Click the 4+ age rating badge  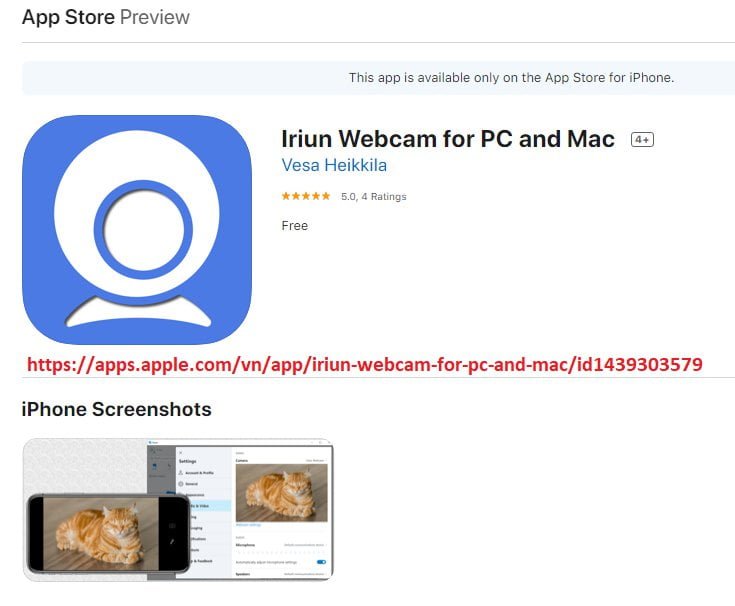(x=642, y=140)
